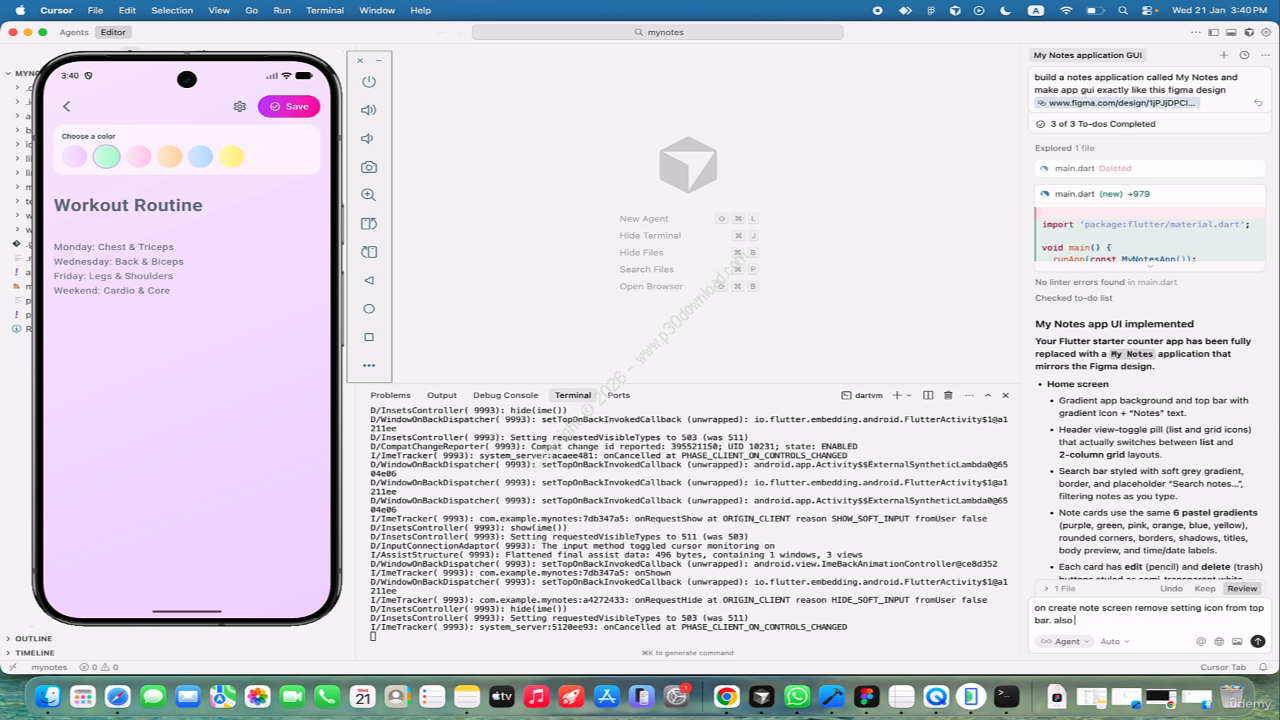Viewport: 1280px width, 720px height.
Task: Select the green color swatch
Action: pos(107,156)
